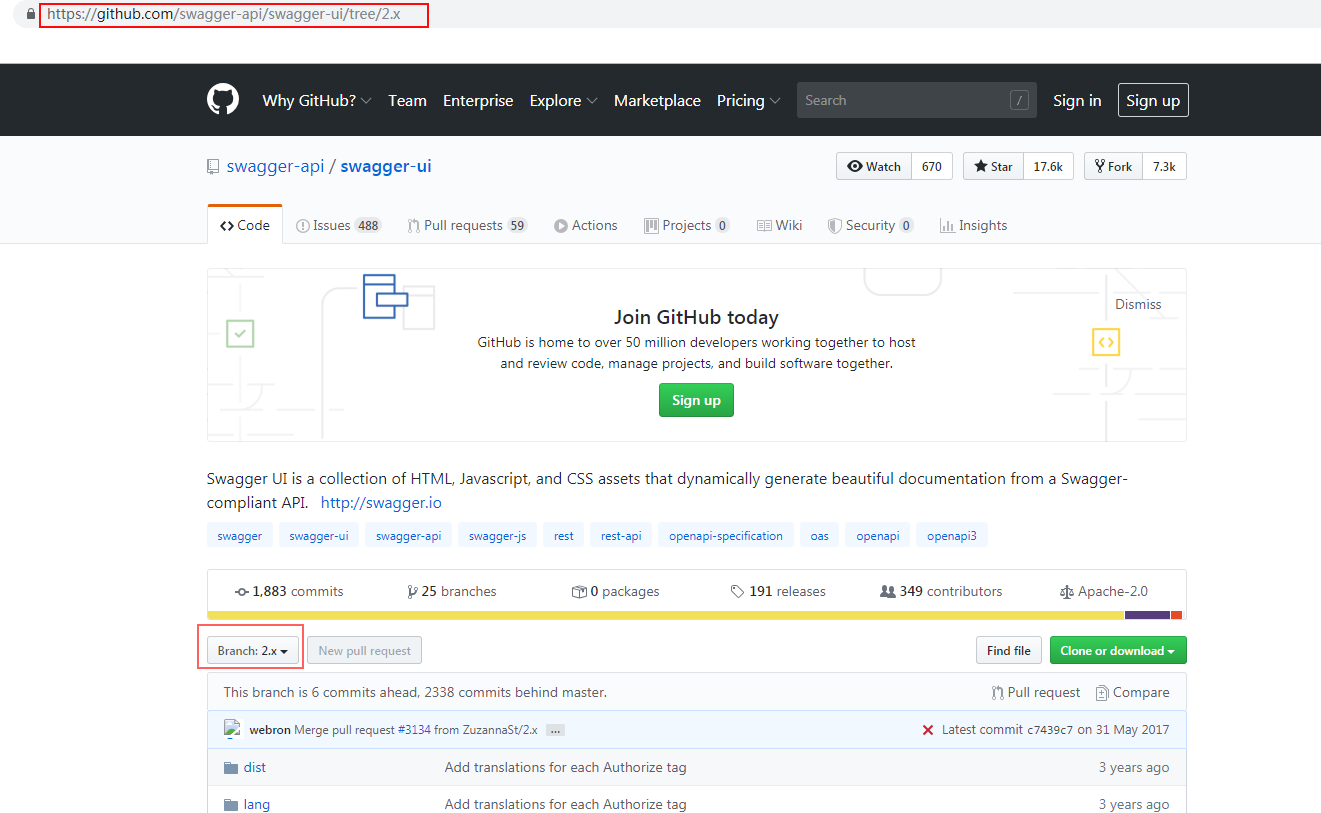1321x813 pixels.
Task: Switch to the Wiki tab
Action: [780, 225]
